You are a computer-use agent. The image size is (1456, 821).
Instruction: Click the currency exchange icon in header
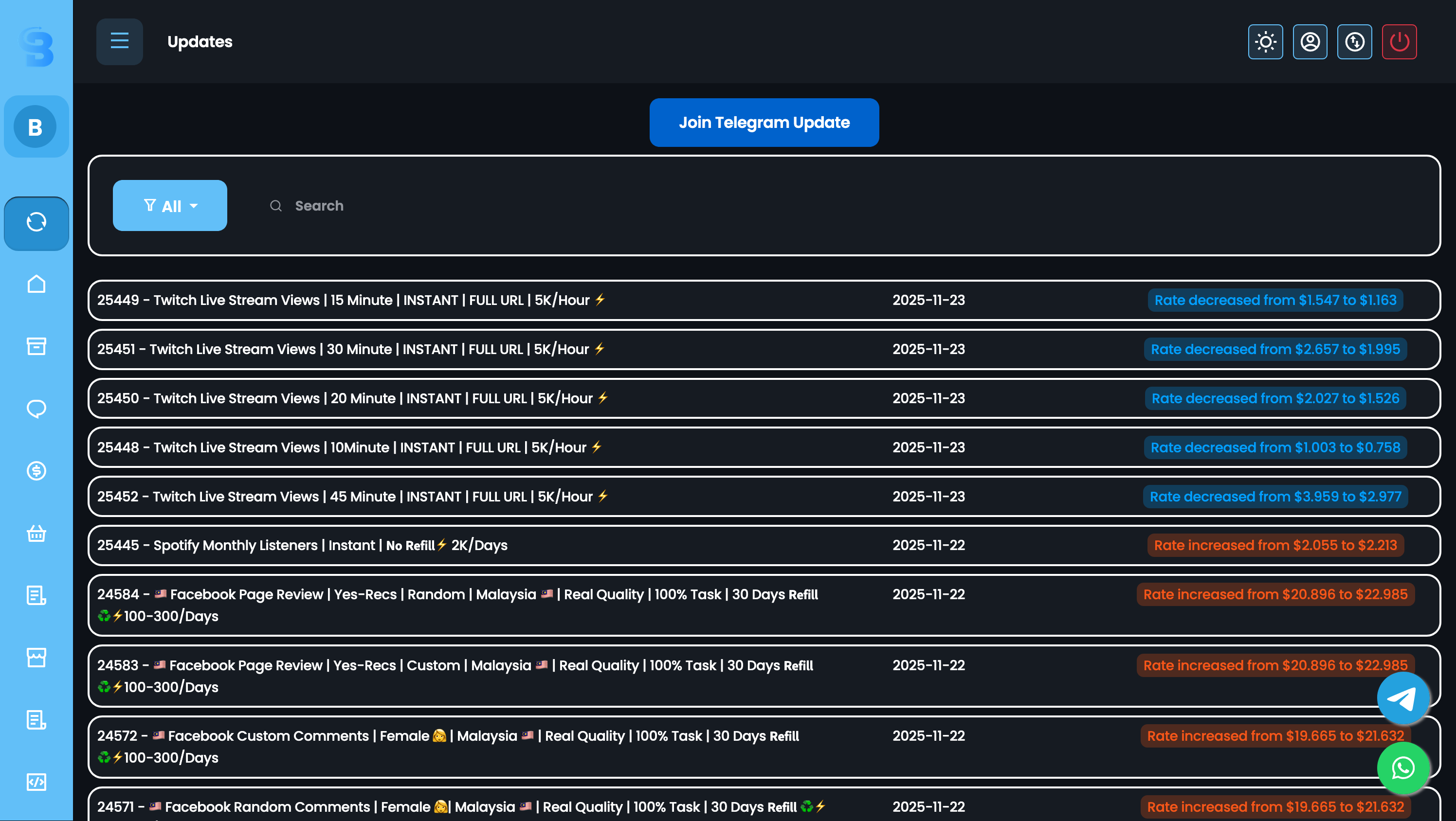tap(1354, 42)
